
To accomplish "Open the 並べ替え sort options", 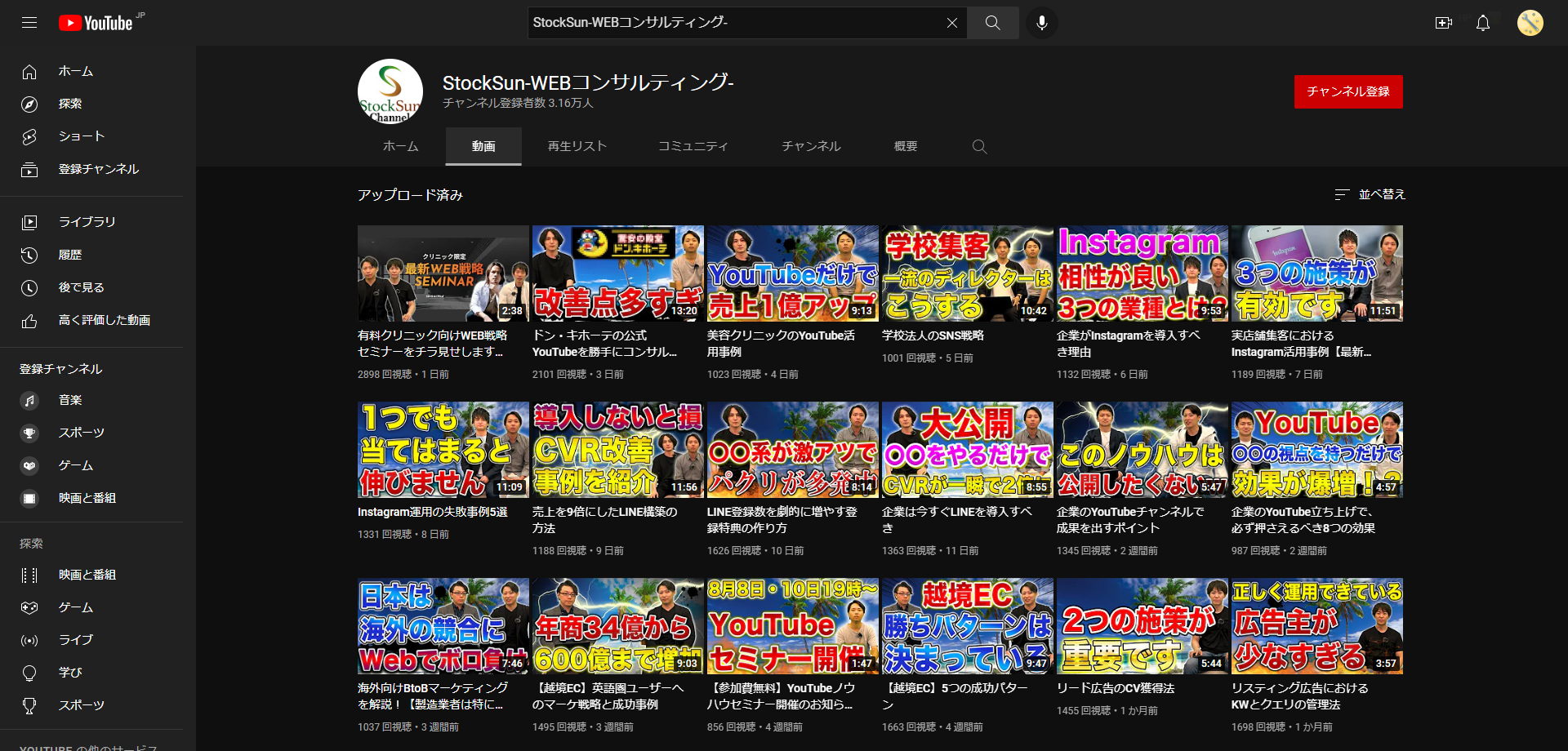I will pyautogui.click(x=1370, y=194).
